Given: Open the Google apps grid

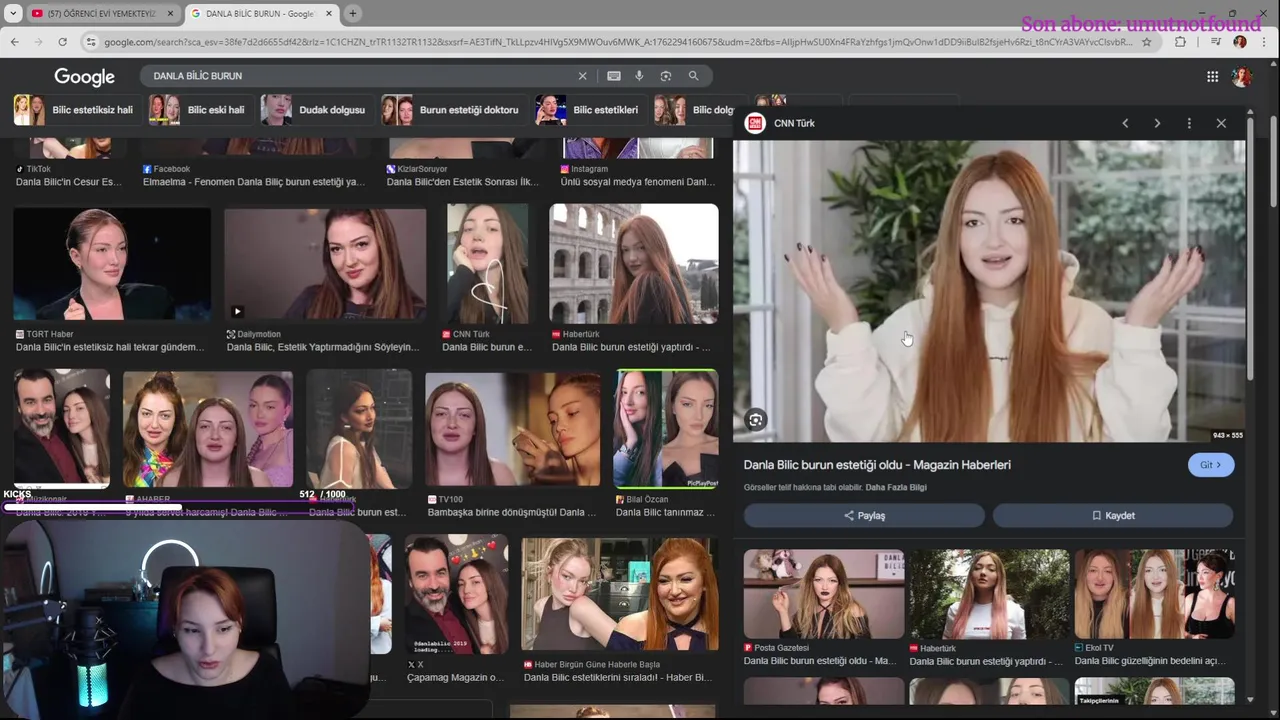Looking at the screenshot, I should tap(1212, 77).
